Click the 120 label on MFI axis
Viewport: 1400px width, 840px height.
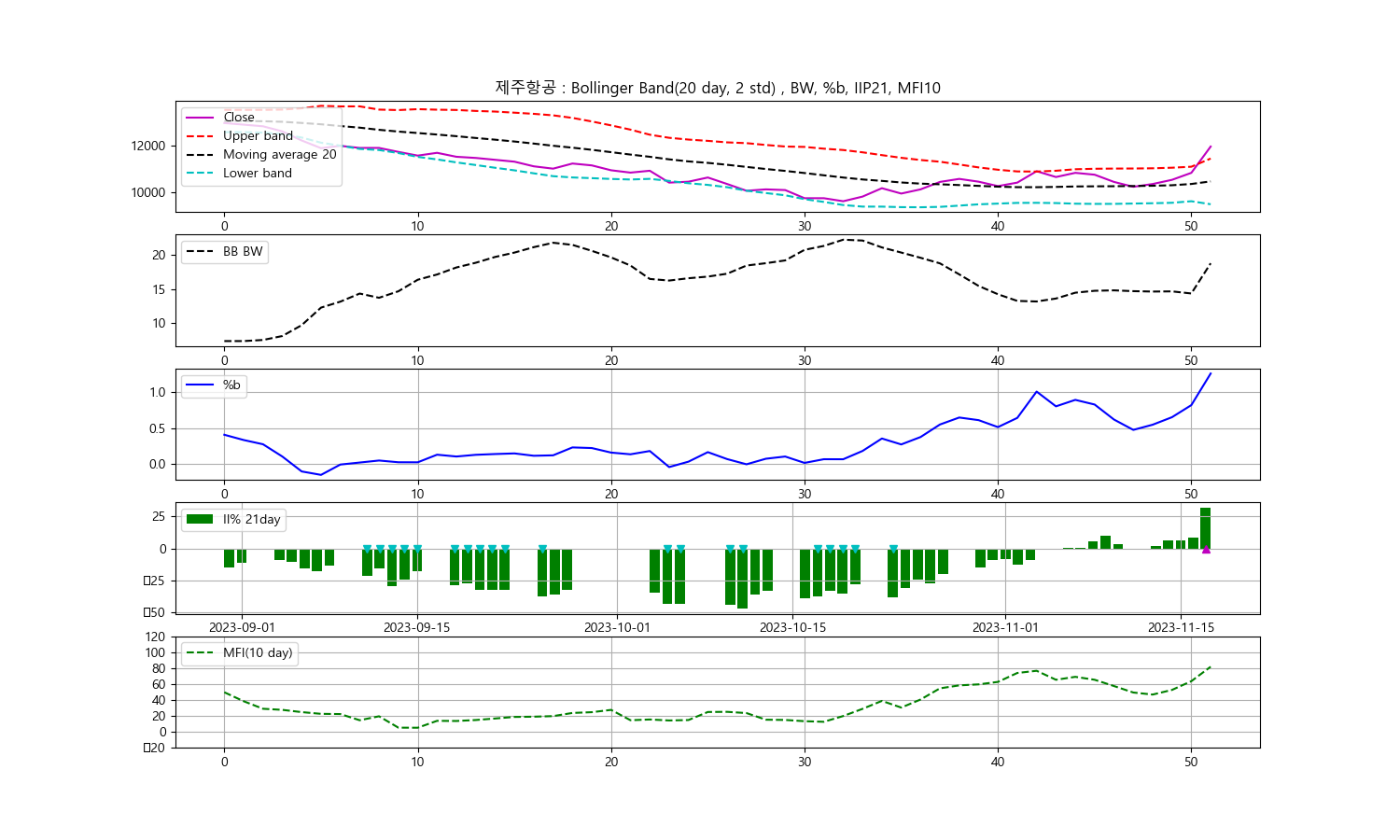tap(155, 637)
